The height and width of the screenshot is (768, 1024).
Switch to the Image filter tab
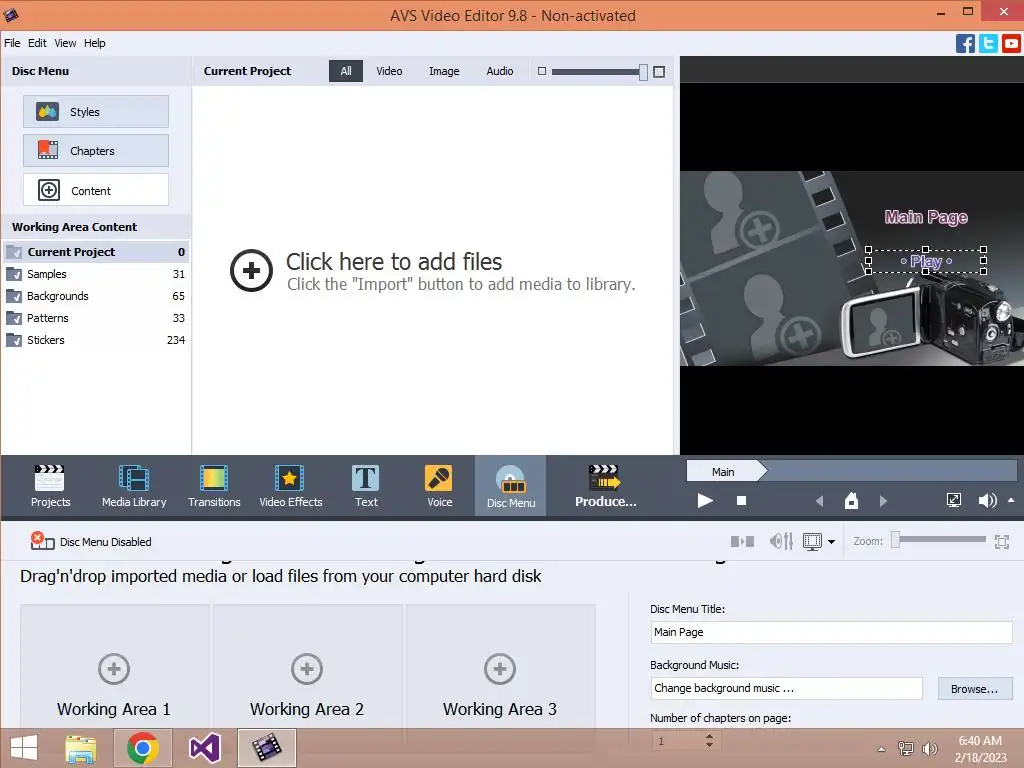coord(444,71)
